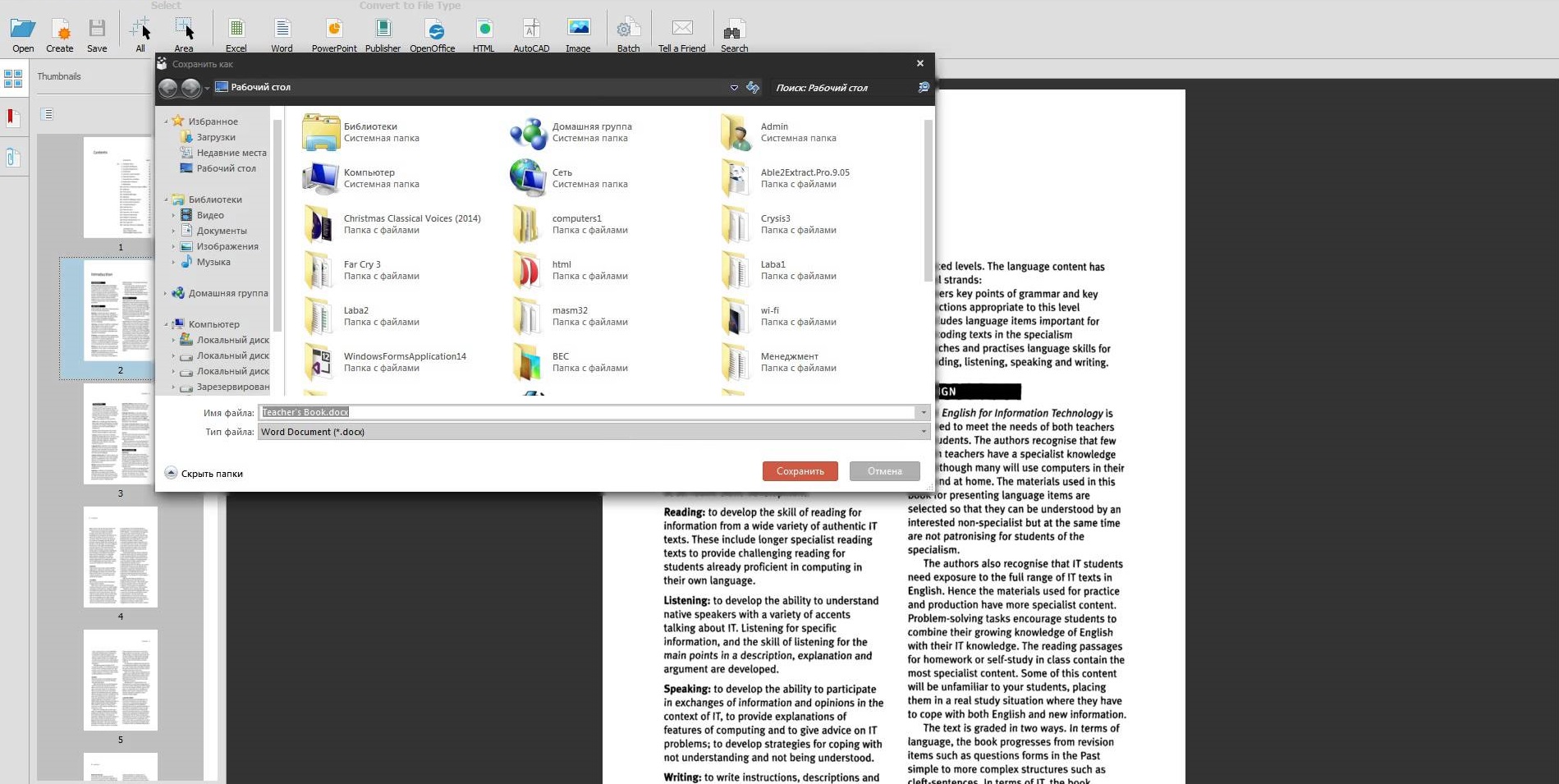The width and height of the screenshot is (1559, 784).
Task: Open the Crysis3 folder
Action: pos(778,224)
